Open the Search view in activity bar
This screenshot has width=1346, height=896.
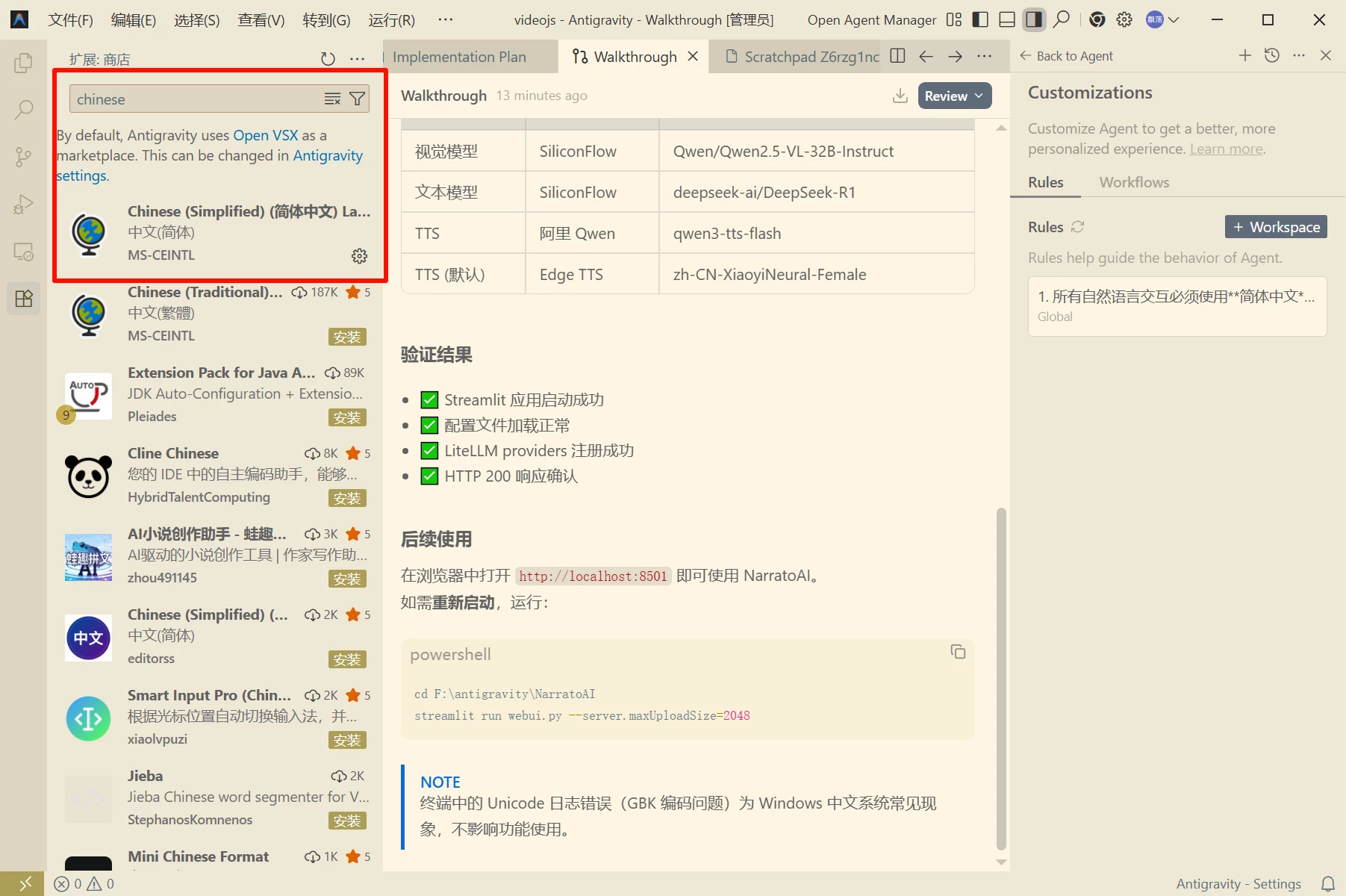23,111
